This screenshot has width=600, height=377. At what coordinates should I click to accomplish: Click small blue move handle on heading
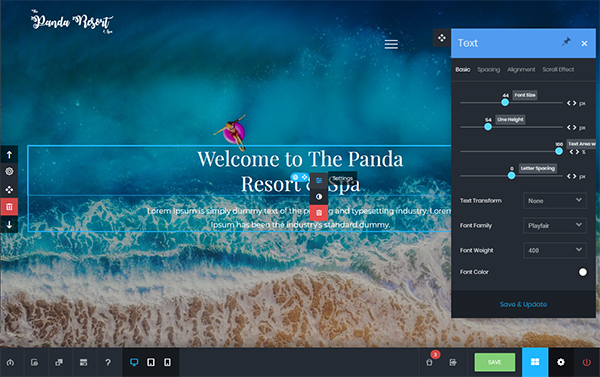[305, 177]
